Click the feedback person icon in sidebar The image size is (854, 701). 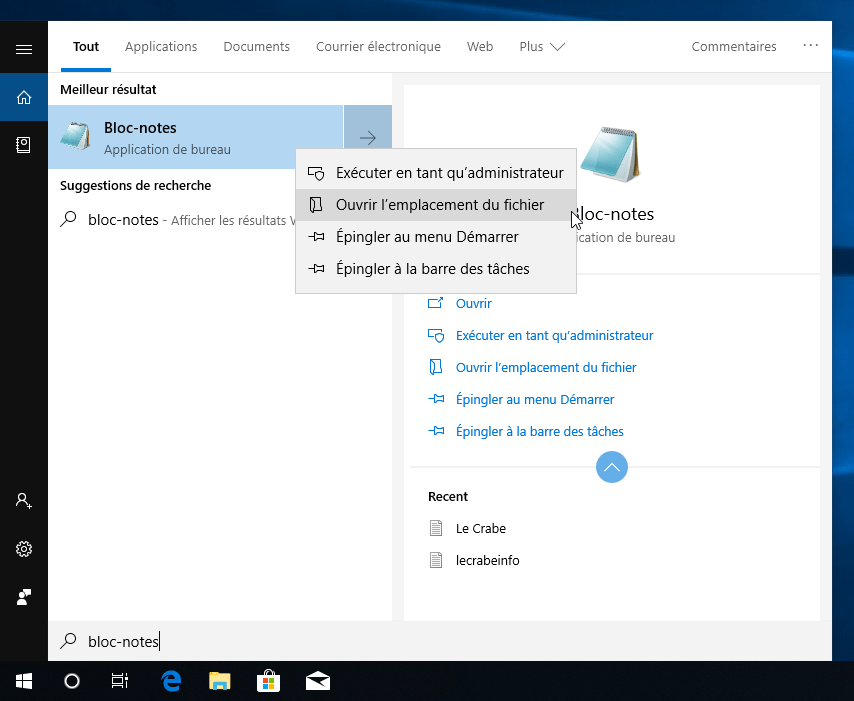click(23, 597)
